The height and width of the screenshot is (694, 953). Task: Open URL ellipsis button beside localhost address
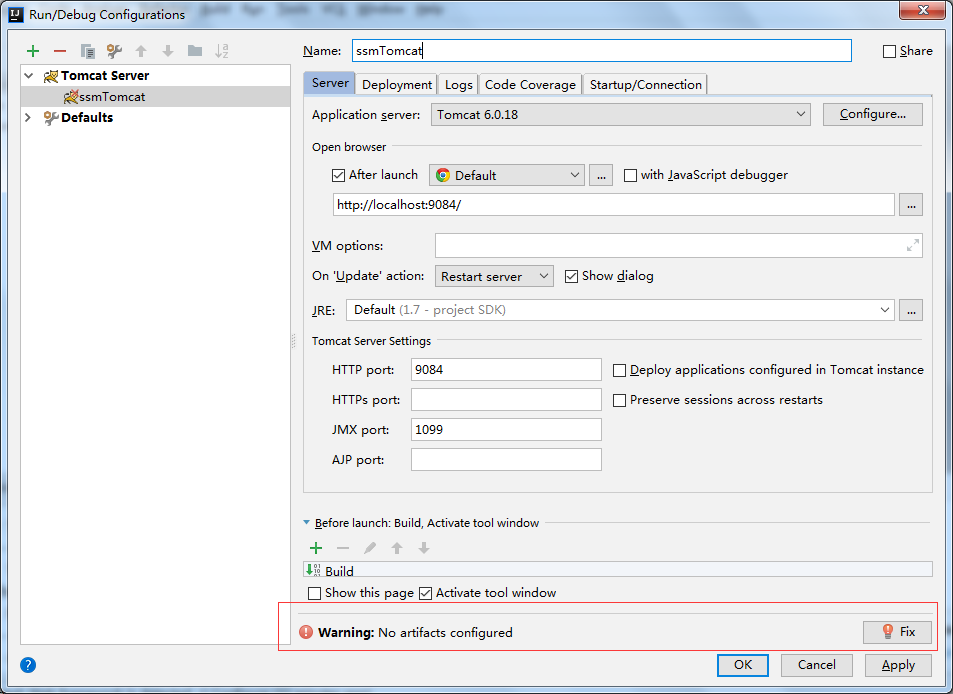(x=911, y=205)
